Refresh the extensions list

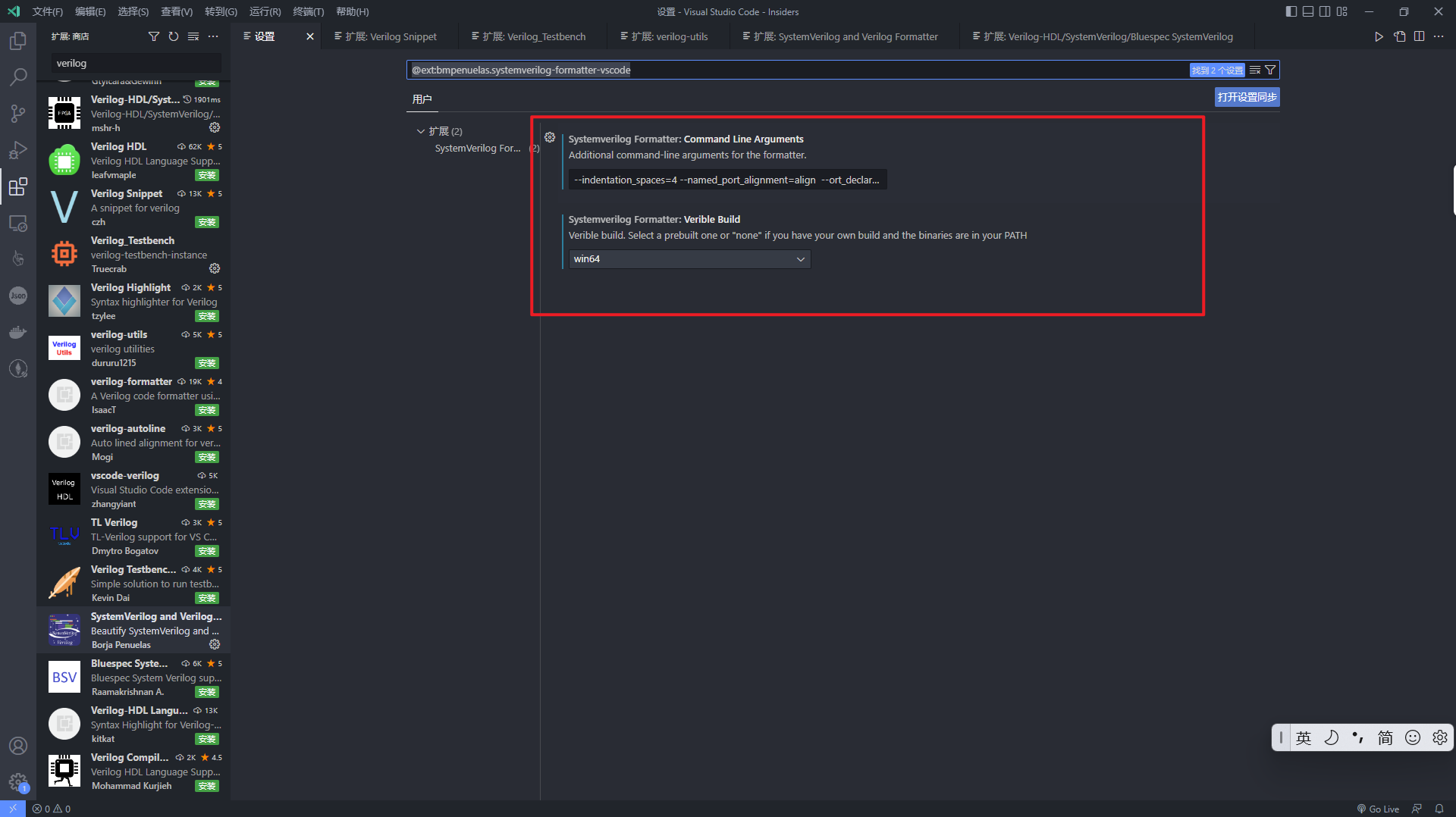pyautogui.click(x=173, y=36)
